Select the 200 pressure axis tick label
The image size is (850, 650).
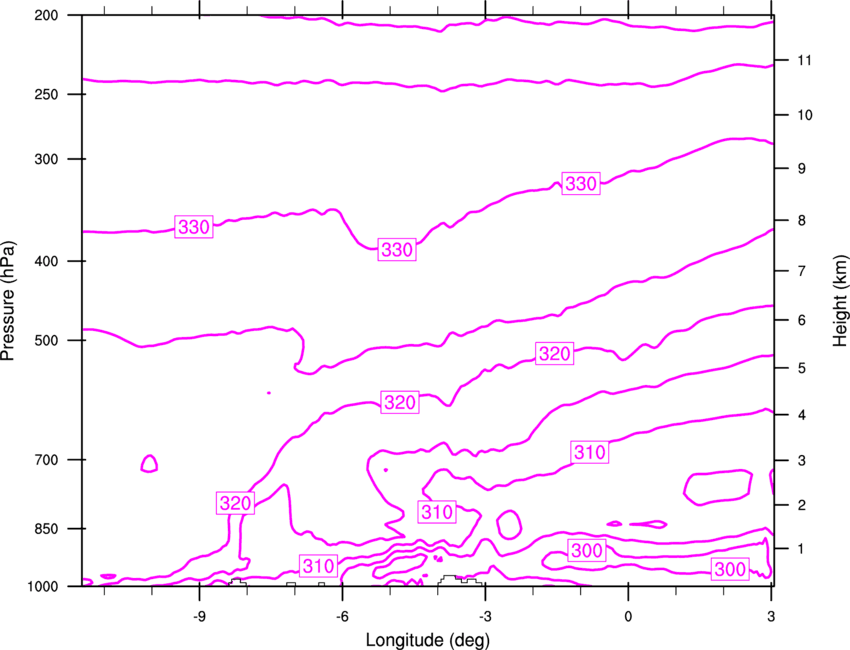[46, 15]
